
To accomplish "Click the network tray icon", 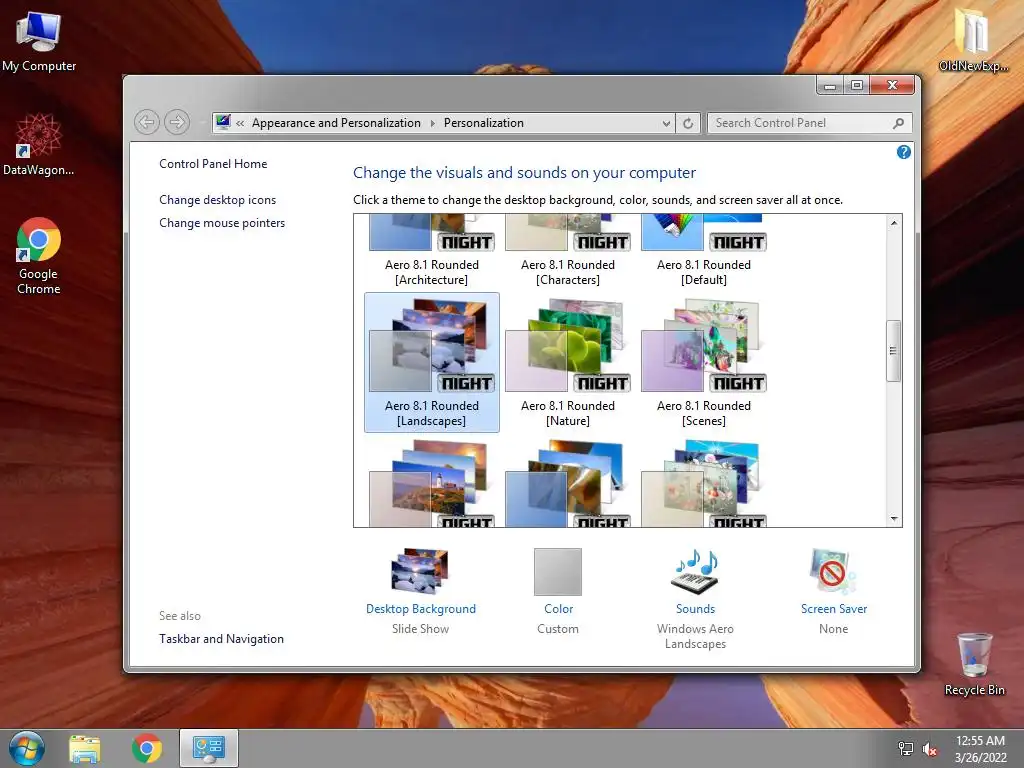I will tap(905, 748).
